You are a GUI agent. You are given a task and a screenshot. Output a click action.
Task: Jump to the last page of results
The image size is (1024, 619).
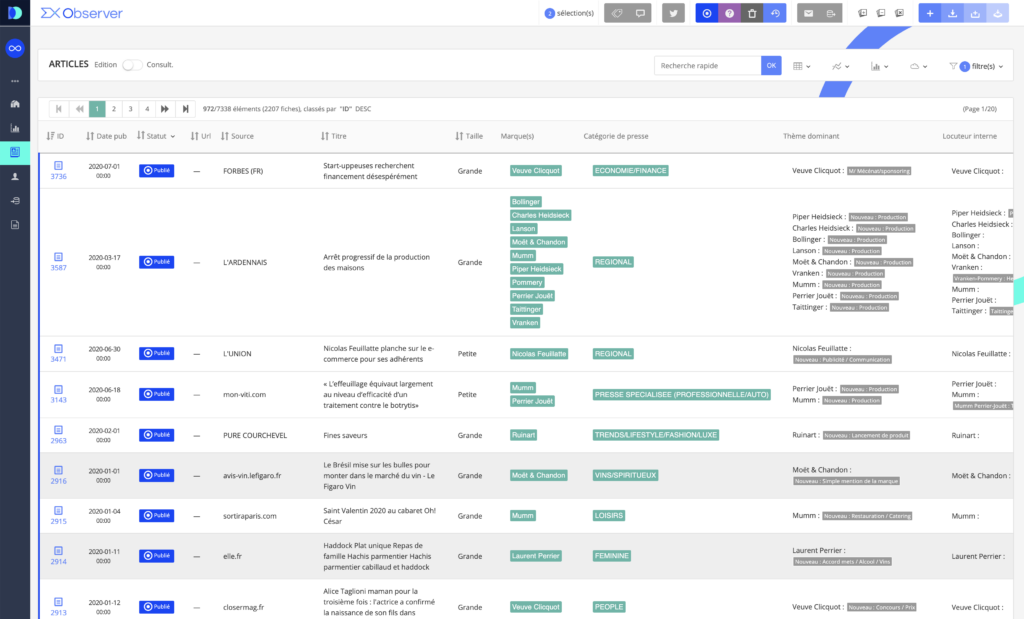184,109
